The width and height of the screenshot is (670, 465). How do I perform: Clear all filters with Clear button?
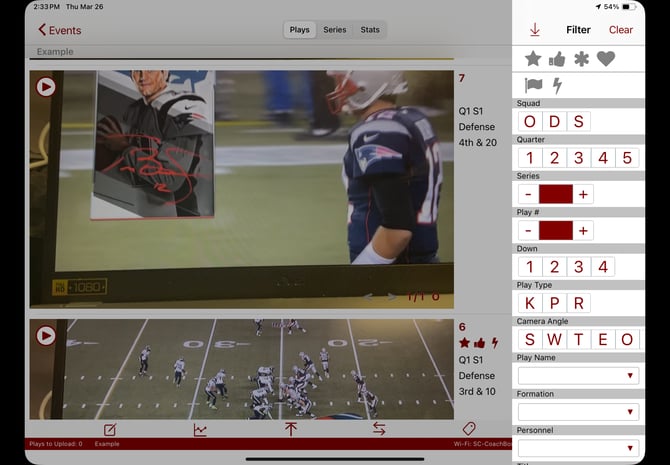point(621,30)
